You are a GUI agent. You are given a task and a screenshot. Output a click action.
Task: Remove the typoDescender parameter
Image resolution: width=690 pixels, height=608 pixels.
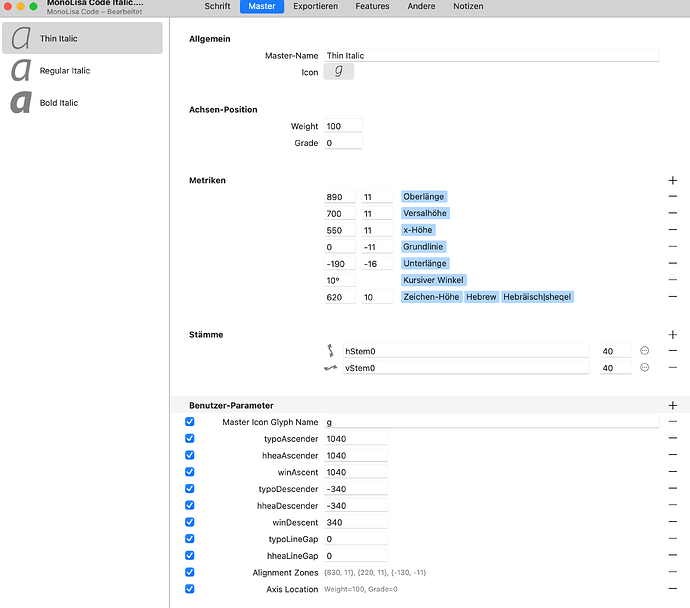click(x=672, y=488)
